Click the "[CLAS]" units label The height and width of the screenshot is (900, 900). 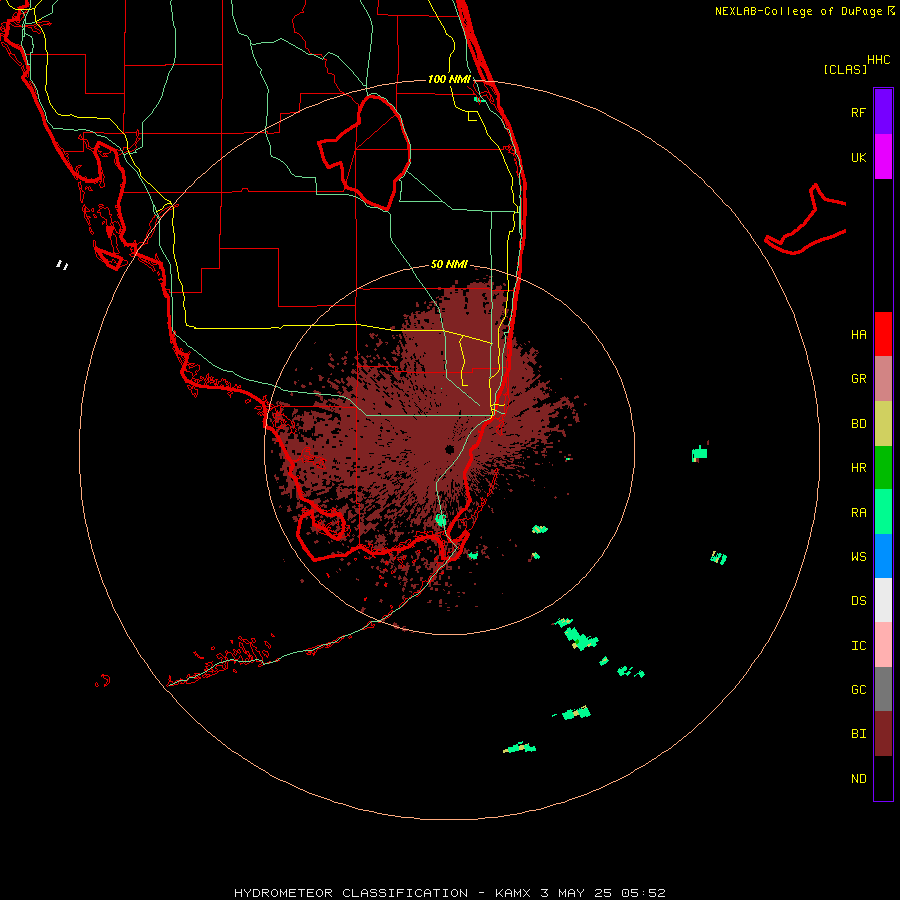point(845,69)
